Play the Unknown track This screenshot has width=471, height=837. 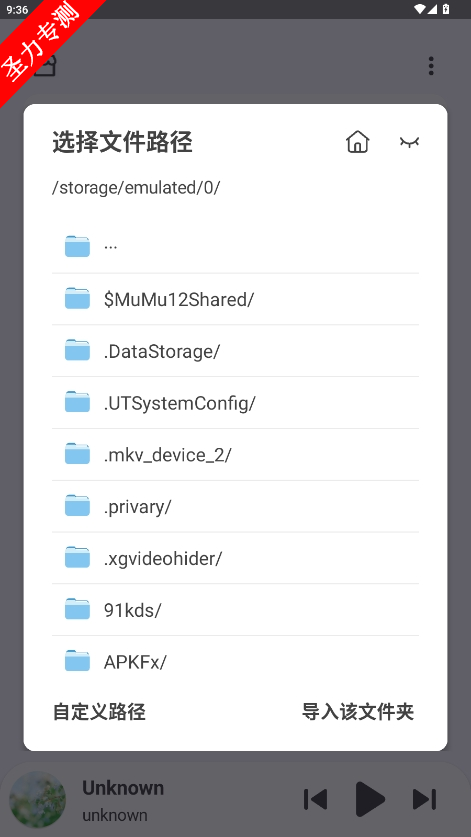(370, 799)
